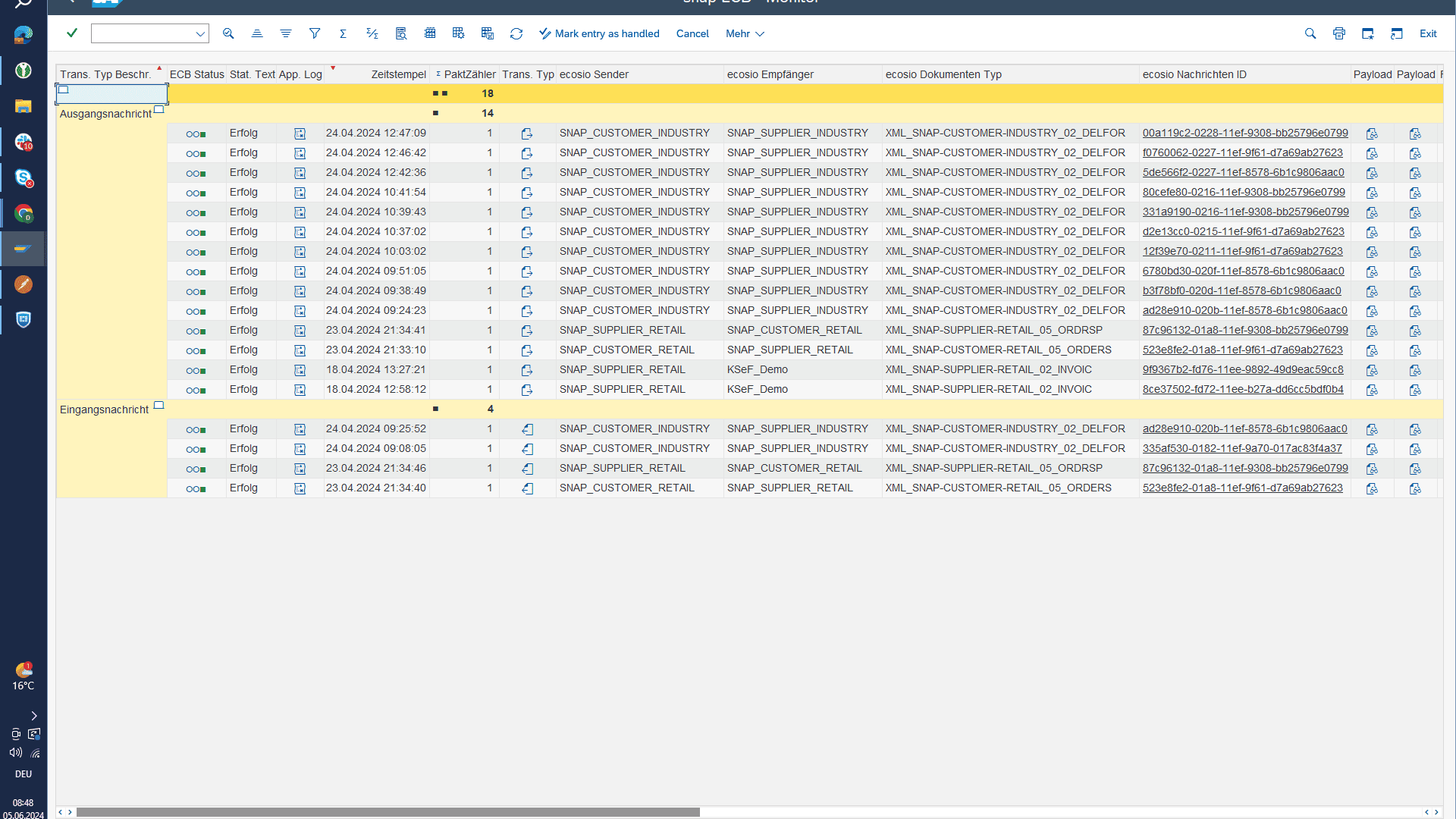Collapse the Ausgangsnachricht group toggle
Viewport: 1456px width, 819px height.
click(x=158, y=110)
